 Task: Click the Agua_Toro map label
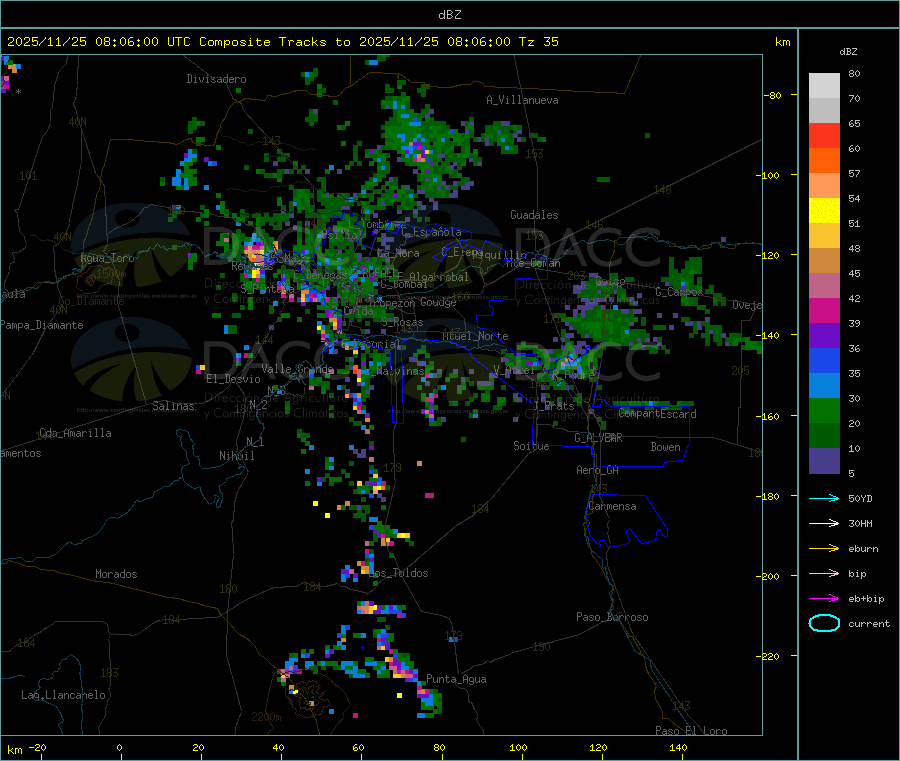point(107,258)
